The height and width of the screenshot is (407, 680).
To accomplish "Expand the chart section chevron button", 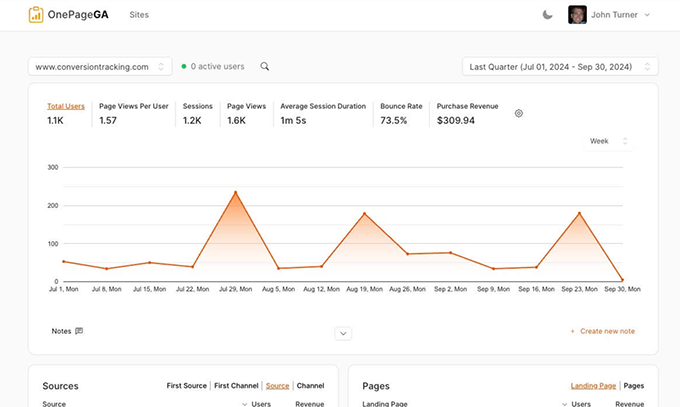I will tap(343, 333).
